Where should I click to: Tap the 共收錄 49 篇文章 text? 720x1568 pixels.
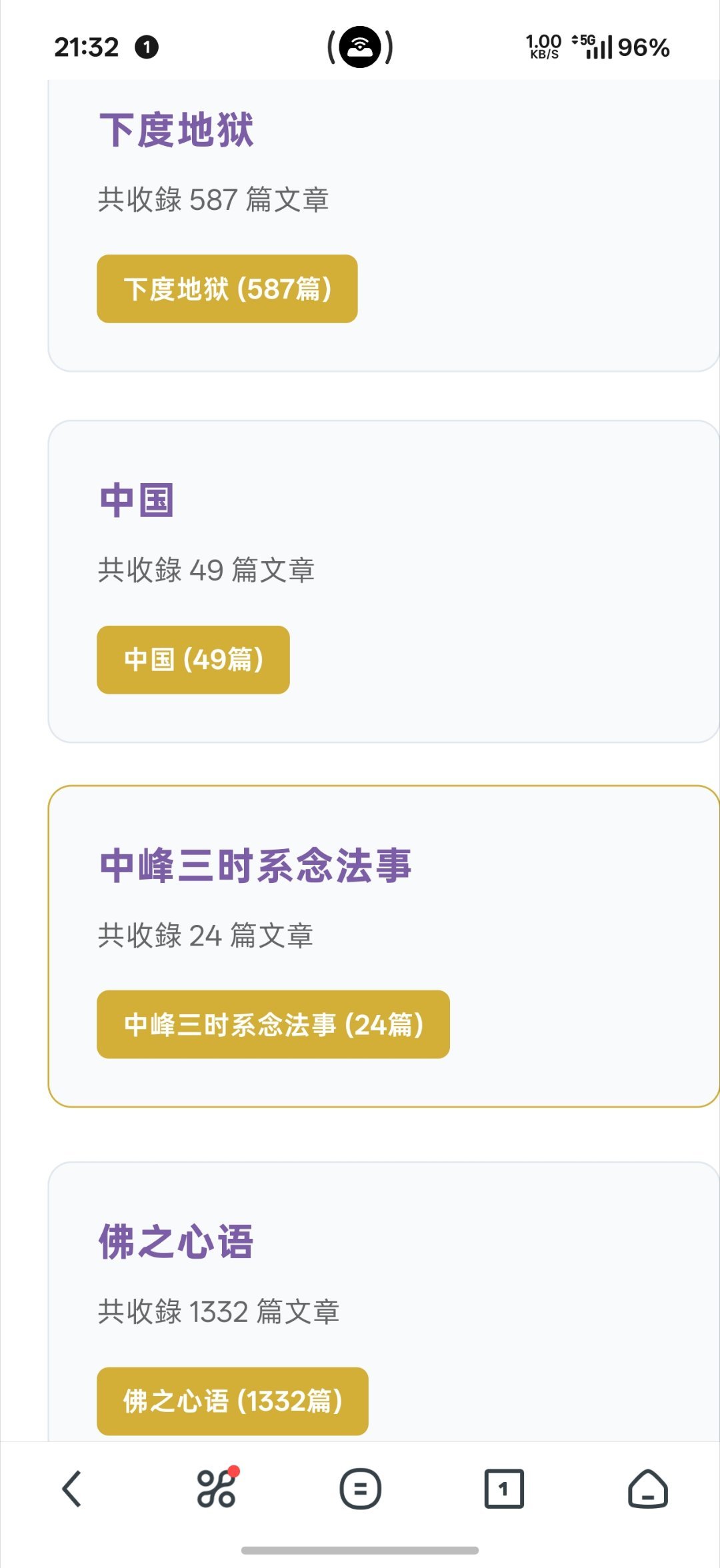coord(206,570)
